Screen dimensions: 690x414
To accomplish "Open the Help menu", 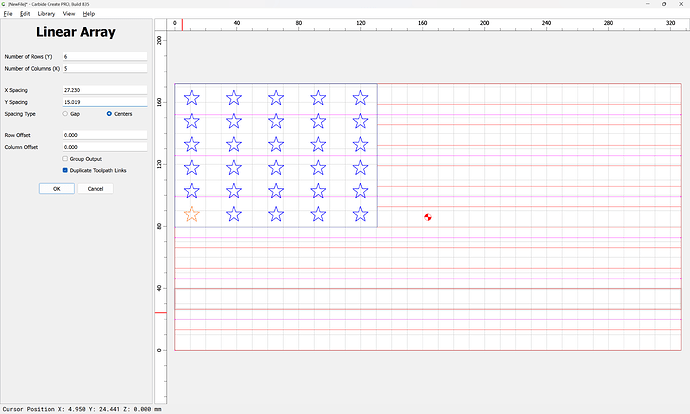I will [x=88, y=14].
